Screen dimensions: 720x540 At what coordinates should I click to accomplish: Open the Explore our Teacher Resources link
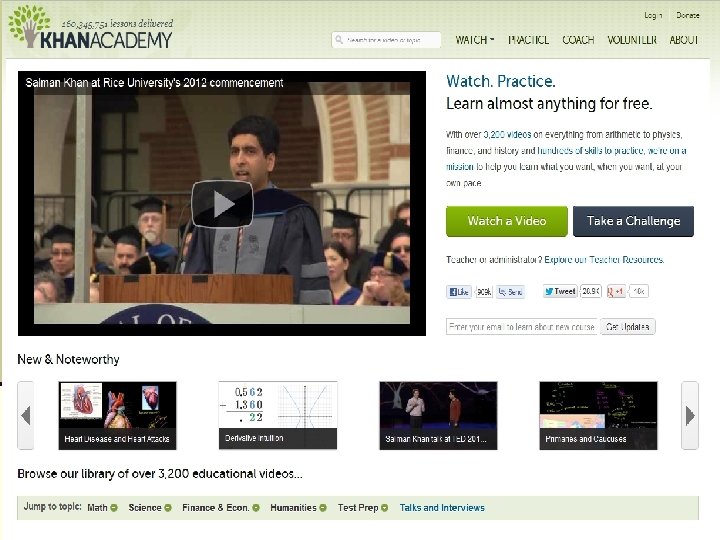point(604,260)
